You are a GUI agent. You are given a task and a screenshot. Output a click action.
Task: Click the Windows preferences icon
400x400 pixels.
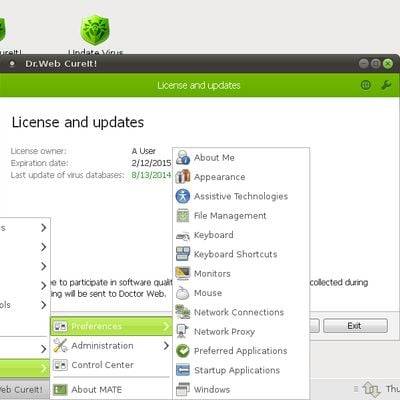183,389
